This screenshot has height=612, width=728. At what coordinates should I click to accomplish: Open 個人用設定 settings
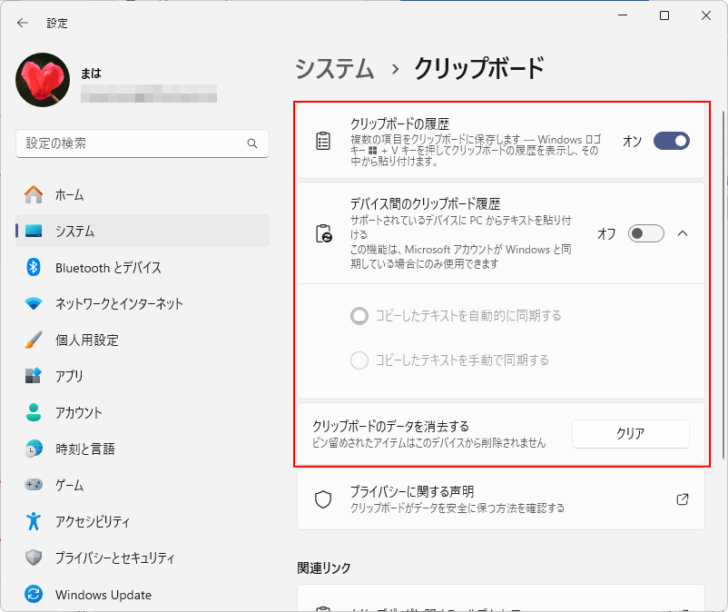click(142, 340)
